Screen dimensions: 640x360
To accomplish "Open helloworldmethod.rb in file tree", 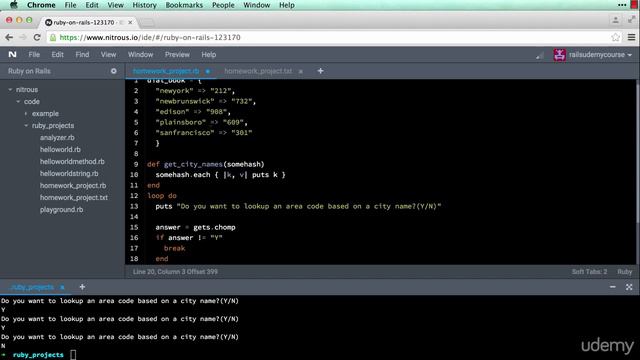I will [72, 162].
